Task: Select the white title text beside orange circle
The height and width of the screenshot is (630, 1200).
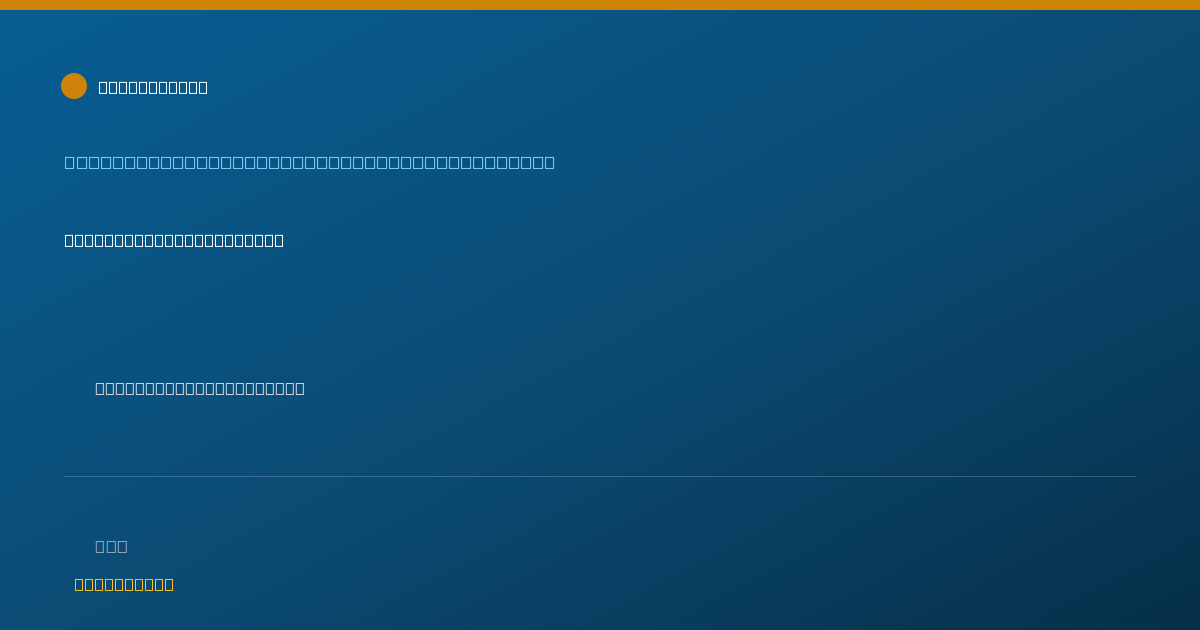Action: (153, 87)
